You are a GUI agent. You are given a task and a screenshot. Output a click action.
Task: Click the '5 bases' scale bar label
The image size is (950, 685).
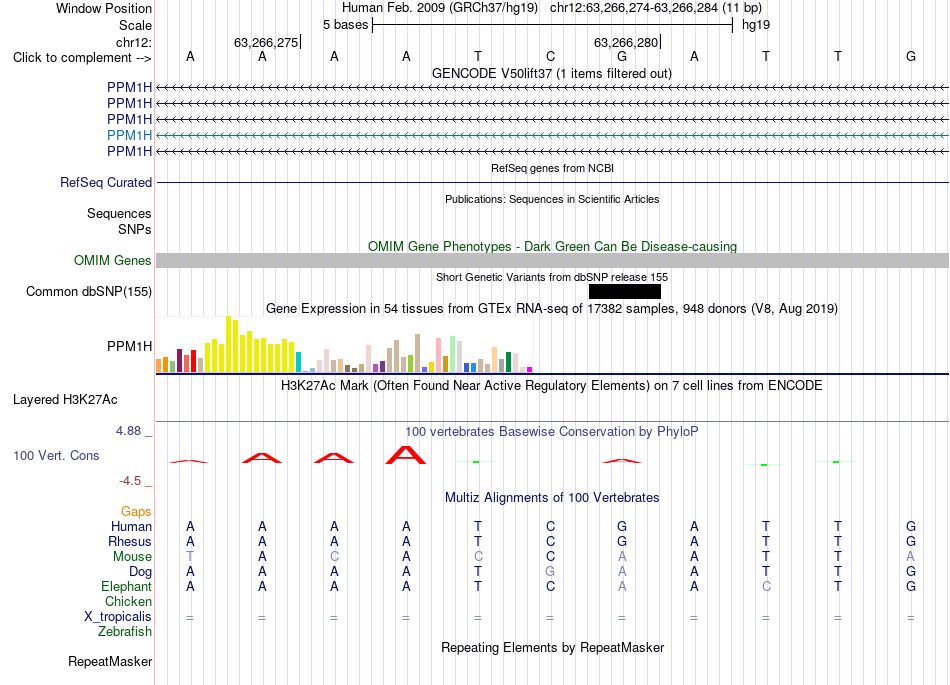tap(345, 25)
